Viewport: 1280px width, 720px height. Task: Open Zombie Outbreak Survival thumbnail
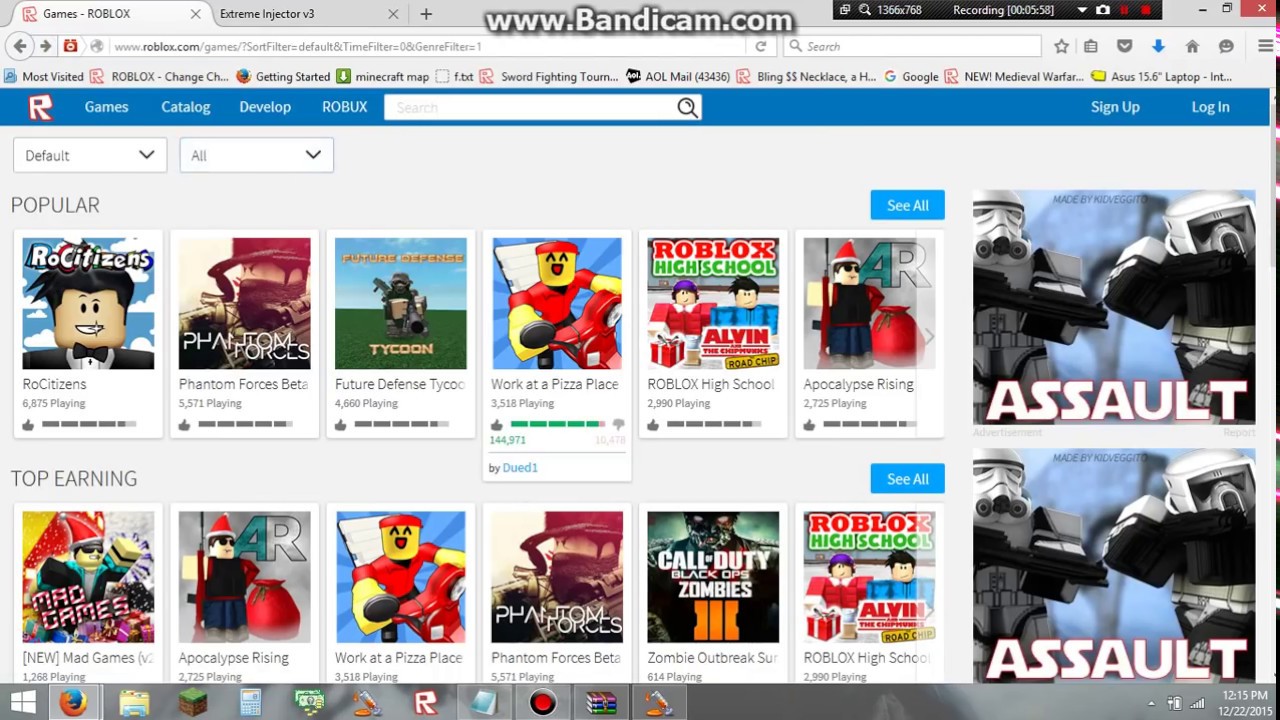click(713, 577)
